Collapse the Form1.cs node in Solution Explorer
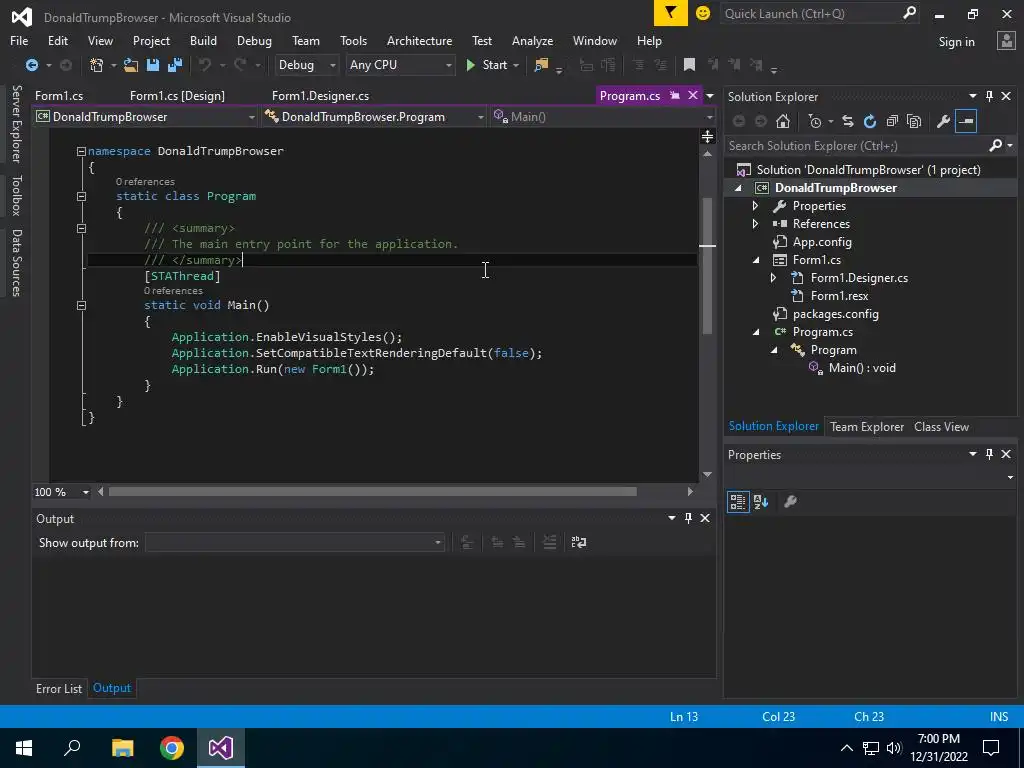 [756, 260]
